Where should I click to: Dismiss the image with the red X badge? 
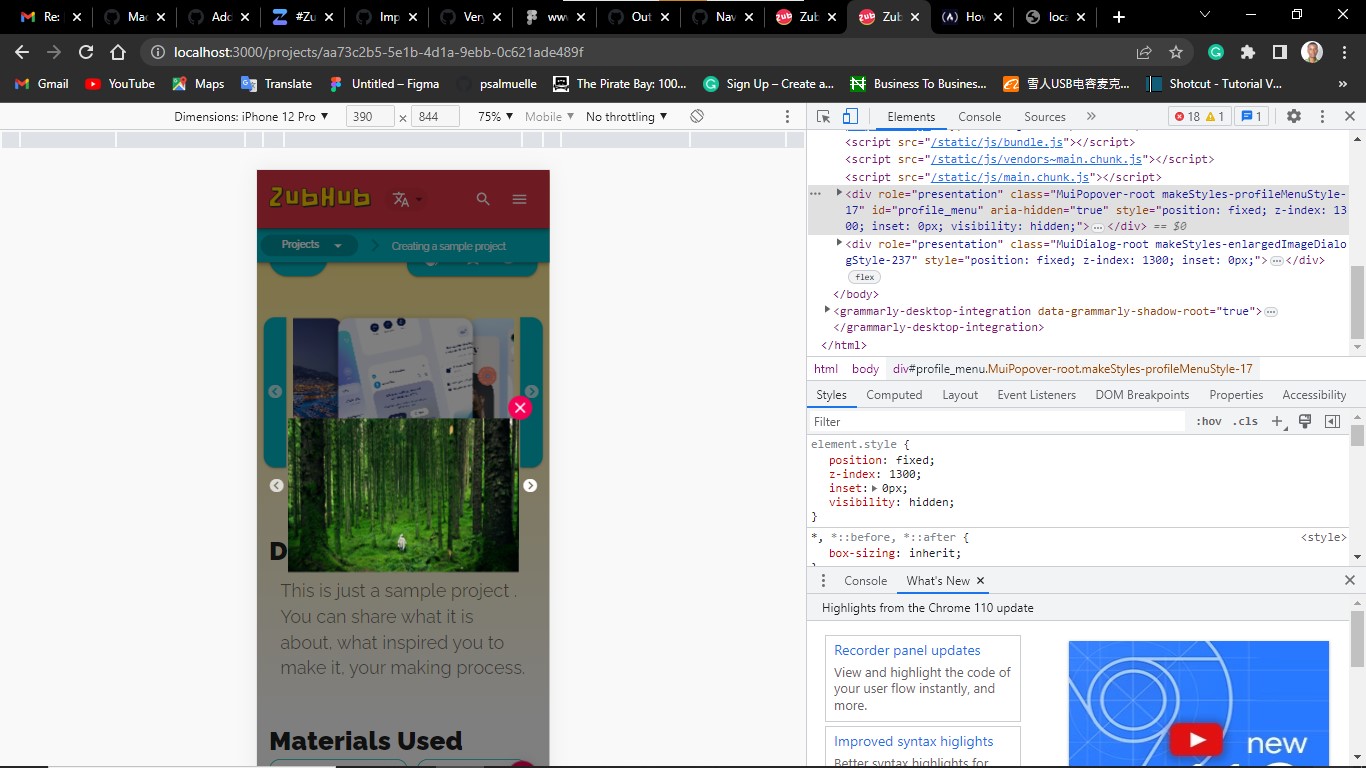click(519, 407)
